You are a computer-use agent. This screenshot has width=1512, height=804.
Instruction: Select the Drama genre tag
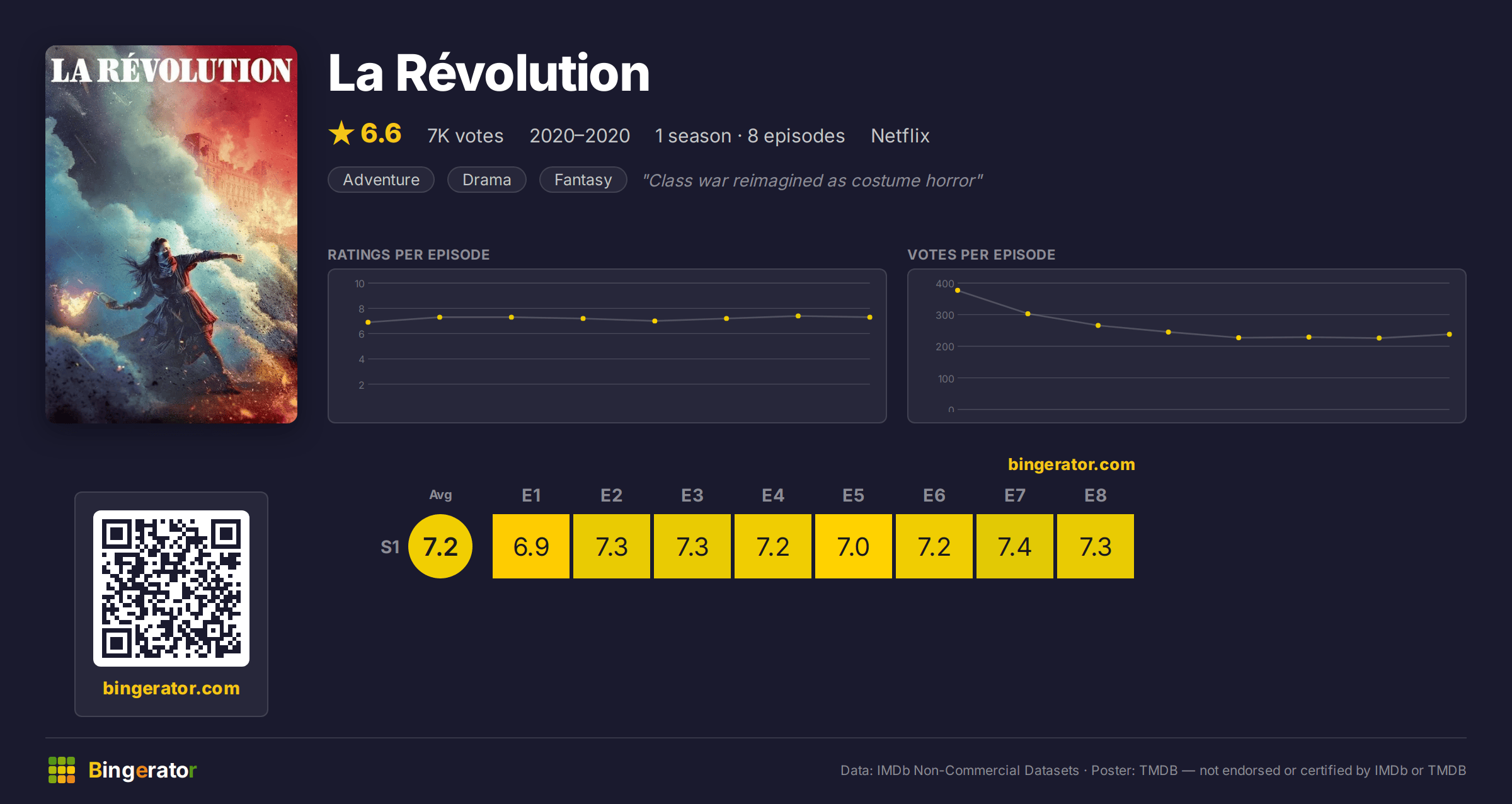click(x=487, y=180)
